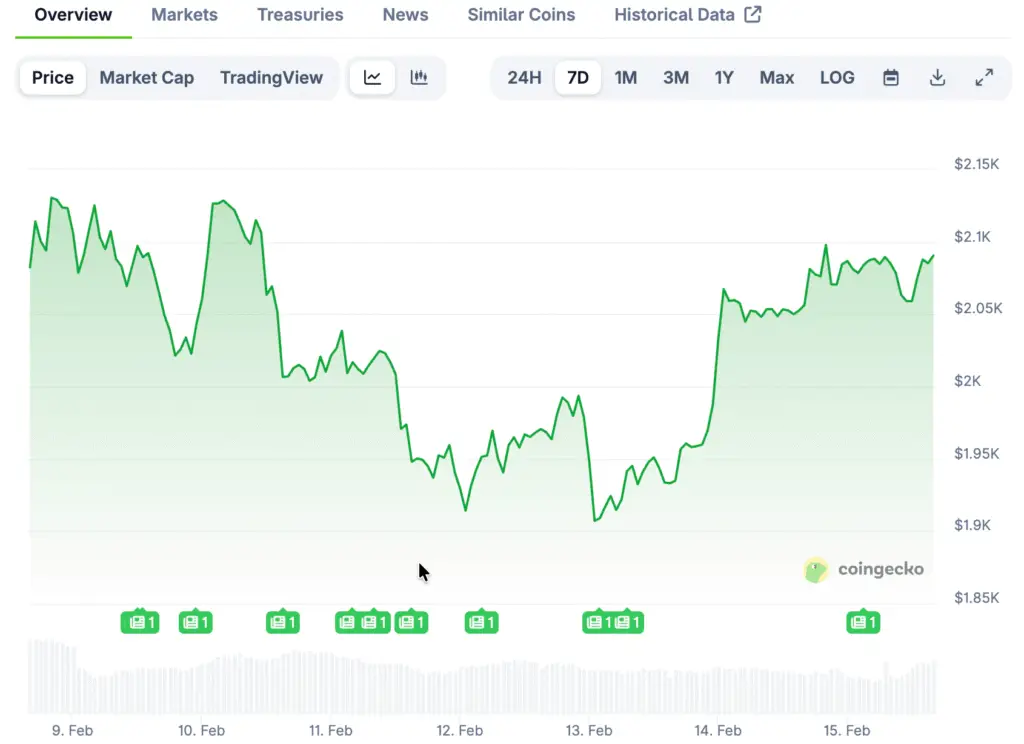This screenshot has height=744, width=1024.
Task: Switch chart to Market Cap
Action: (x=147, y=78)
